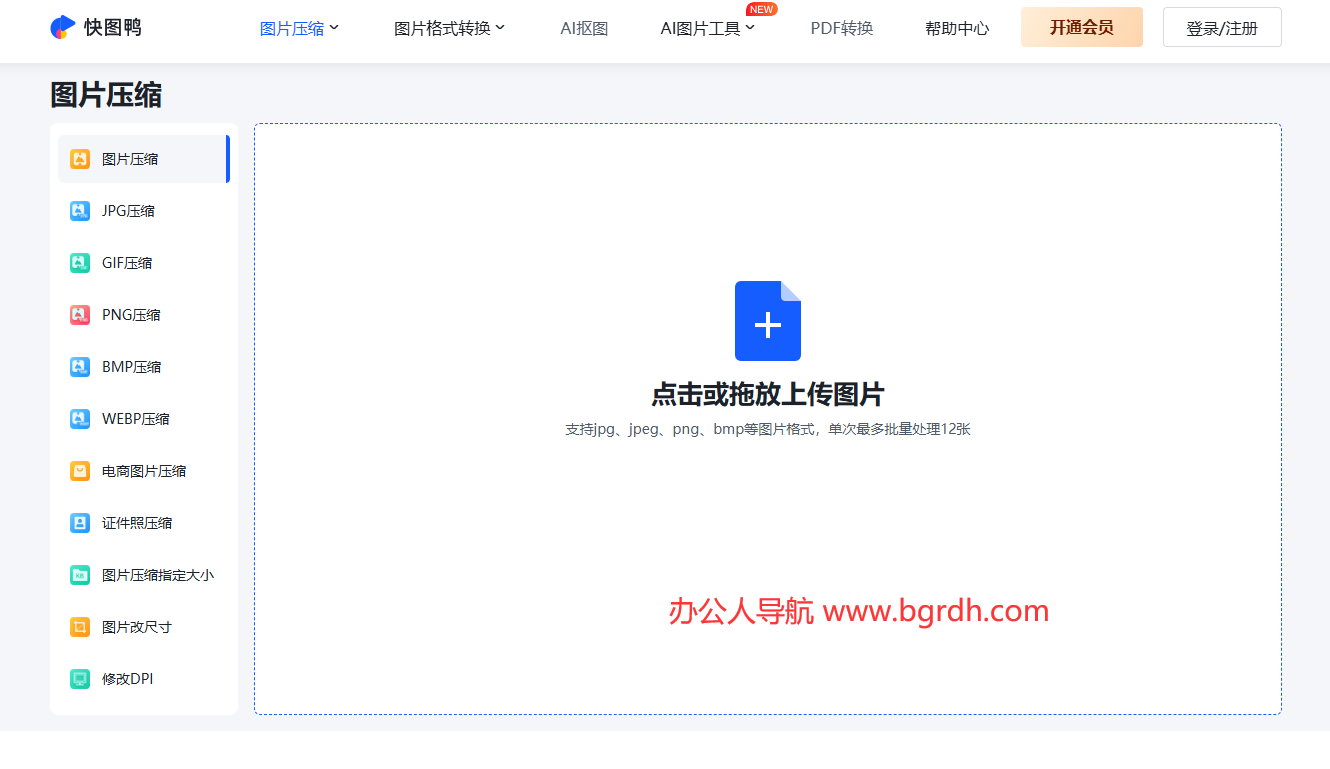This screenshot has height=769, width=1330.
Task: Click the 修改DPI monitor icon
Action: click(80, 679)
